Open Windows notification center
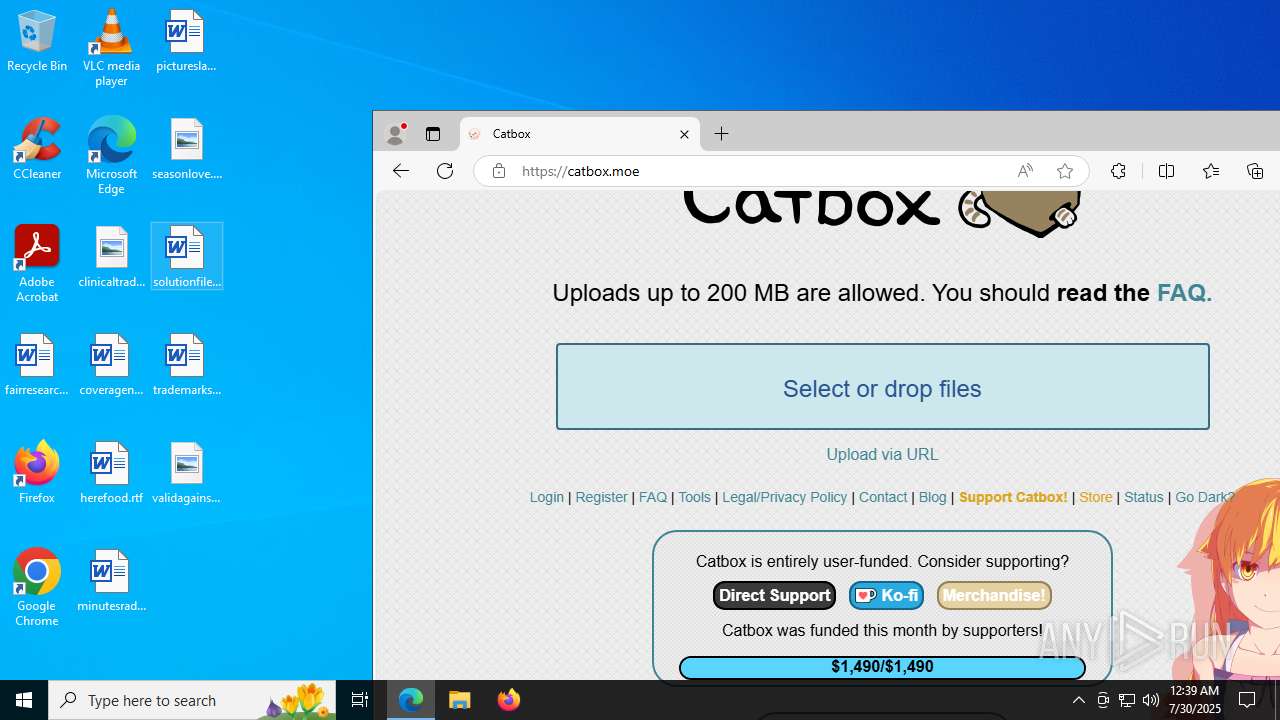Viewport: 1280px width, 720px height. (x=1247, y=700)
